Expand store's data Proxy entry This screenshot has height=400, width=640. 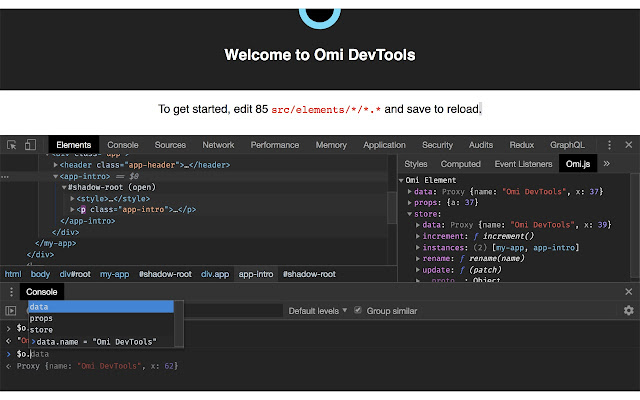coord(418,225)
